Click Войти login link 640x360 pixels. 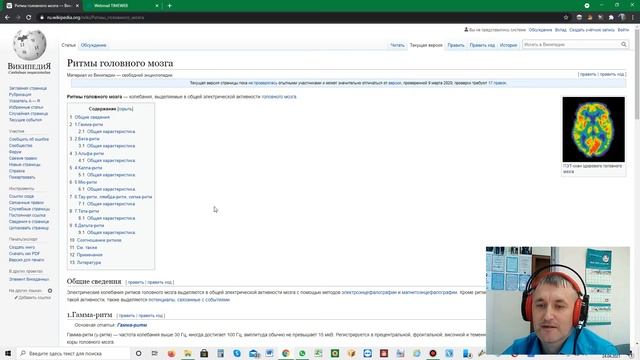(623, 30)
